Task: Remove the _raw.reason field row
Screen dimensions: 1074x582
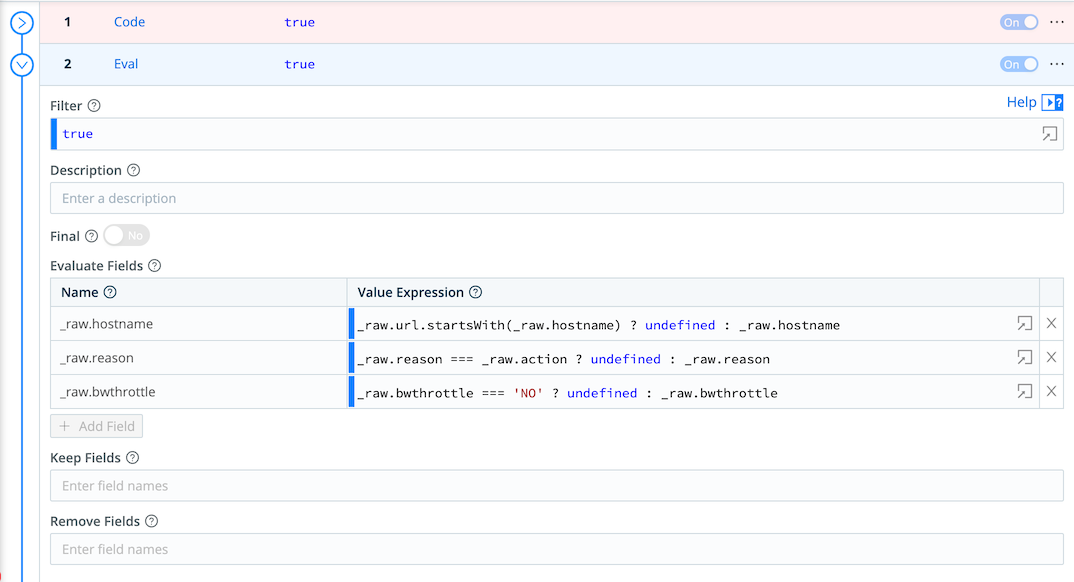Action: click(1051, 358)
